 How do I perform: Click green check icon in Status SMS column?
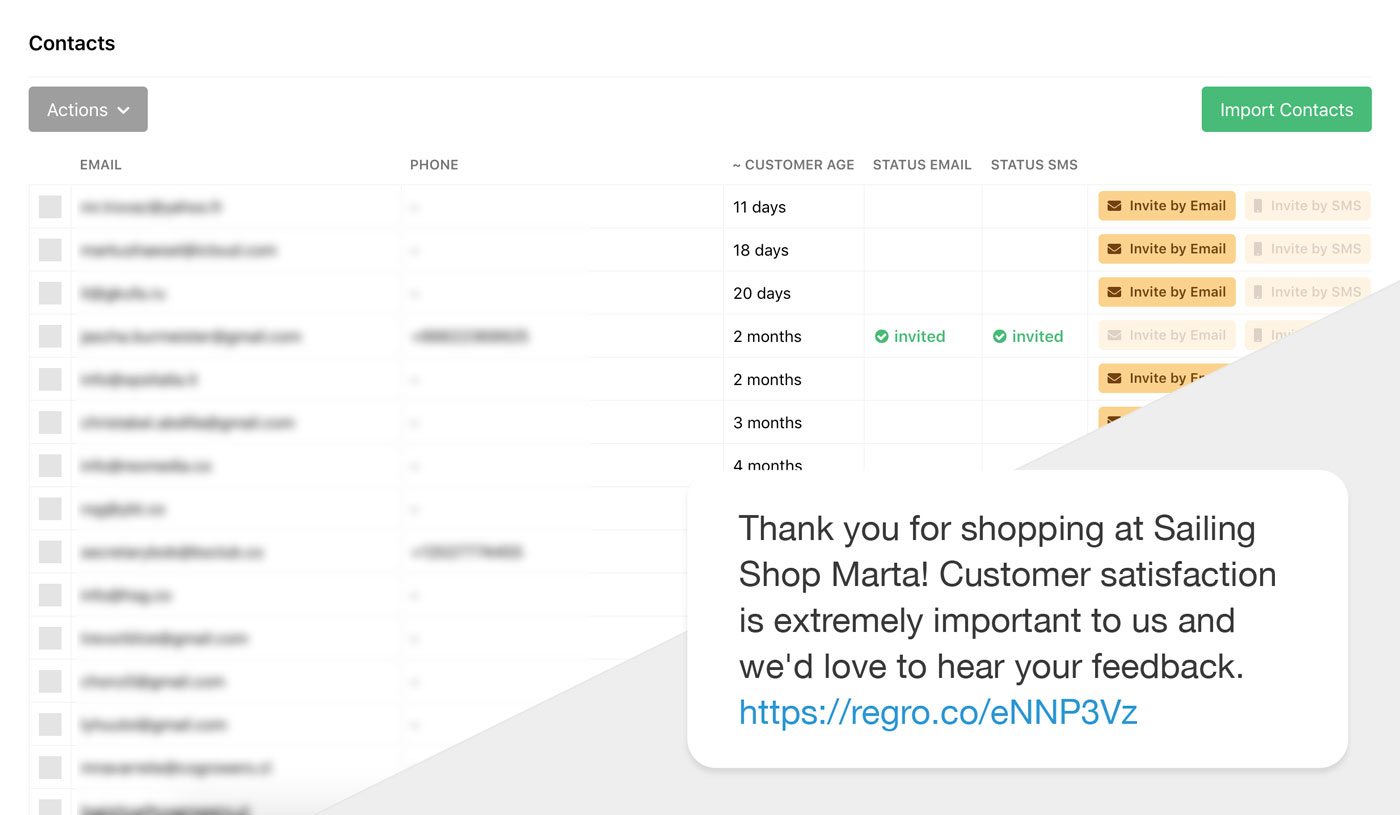[999, 337]
